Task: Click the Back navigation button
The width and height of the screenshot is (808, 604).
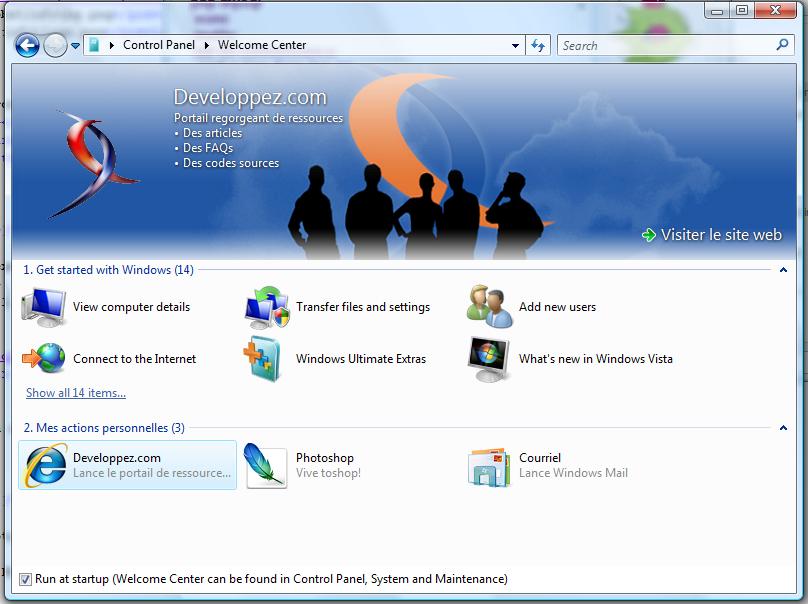Action: [x=27, y=45]
